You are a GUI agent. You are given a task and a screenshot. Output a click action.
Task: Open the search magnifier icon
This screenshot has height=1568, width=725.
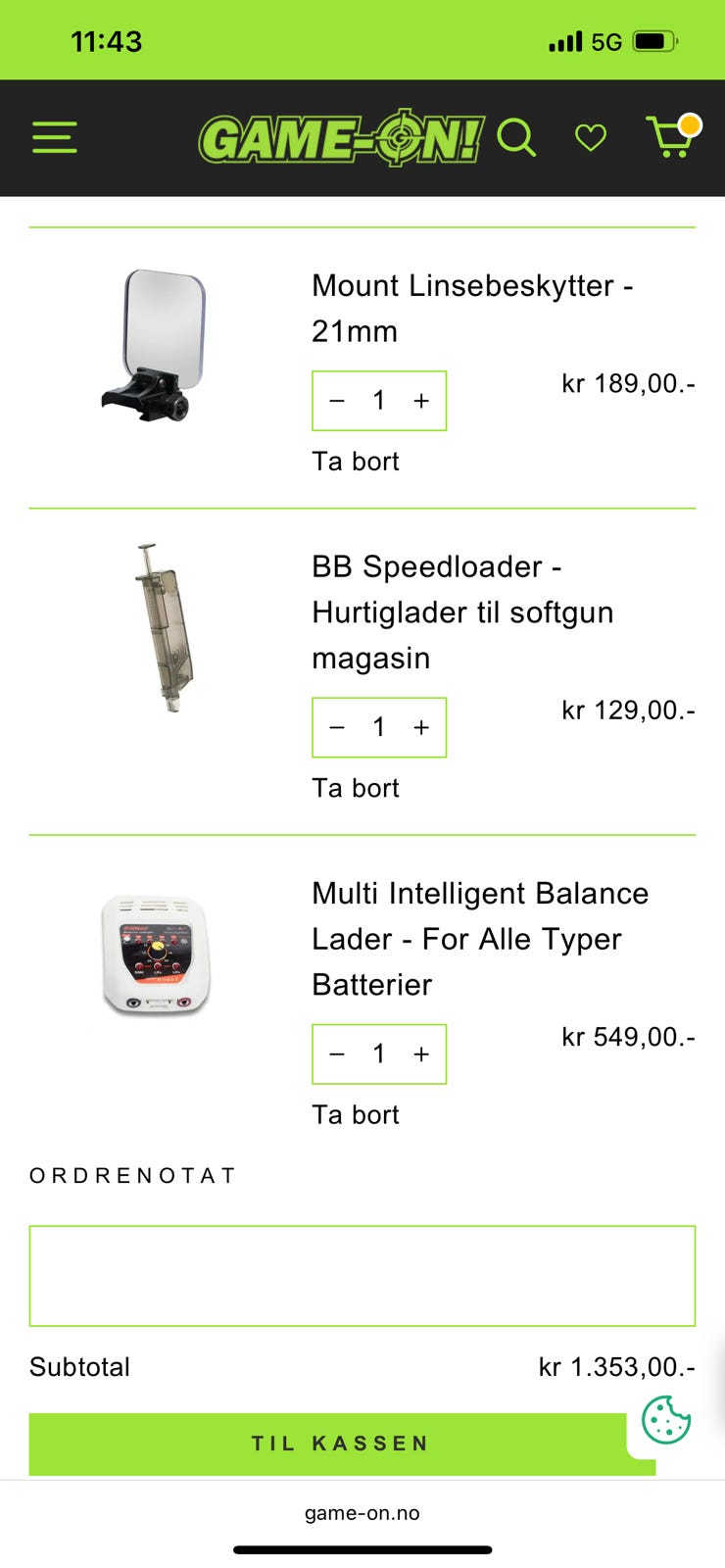(516, 138)
